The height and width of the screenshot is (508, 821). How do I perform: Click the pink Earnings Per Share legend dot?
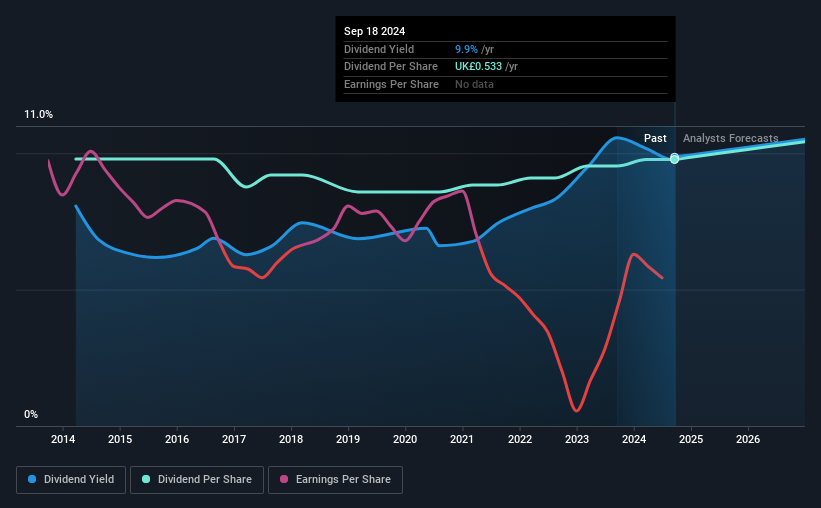(284, 479)
